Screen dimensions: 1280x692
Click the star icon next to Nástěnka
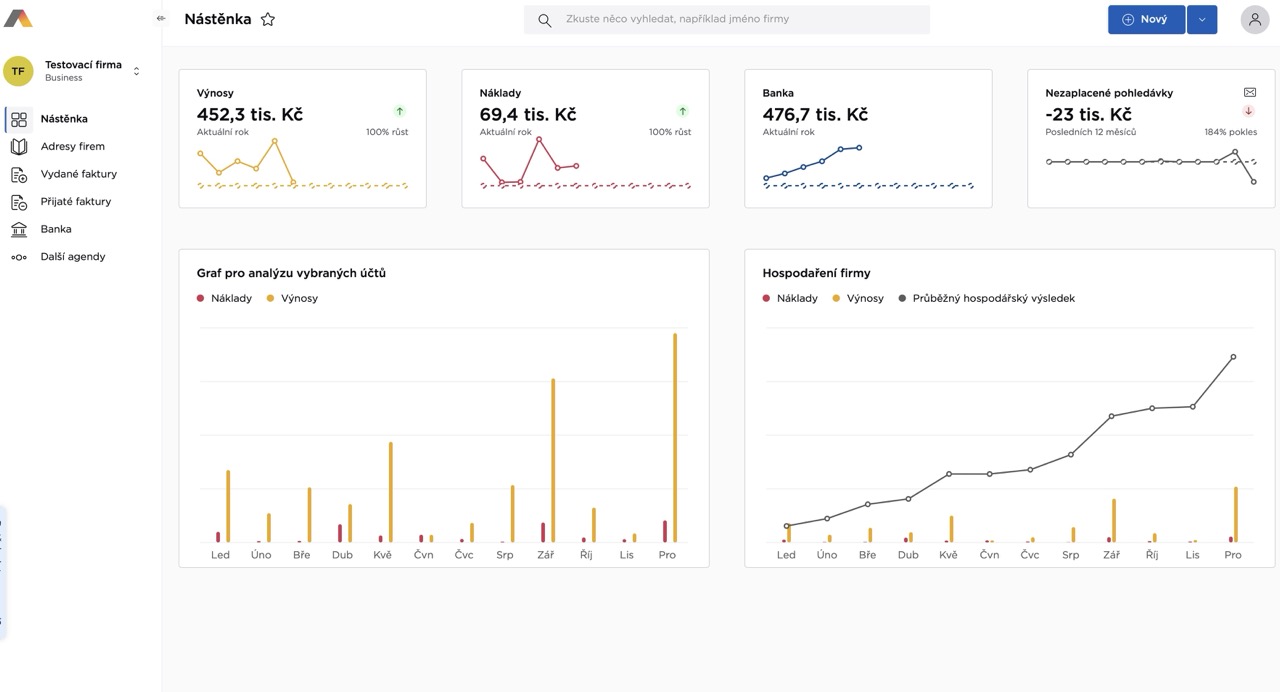[268, 19]
